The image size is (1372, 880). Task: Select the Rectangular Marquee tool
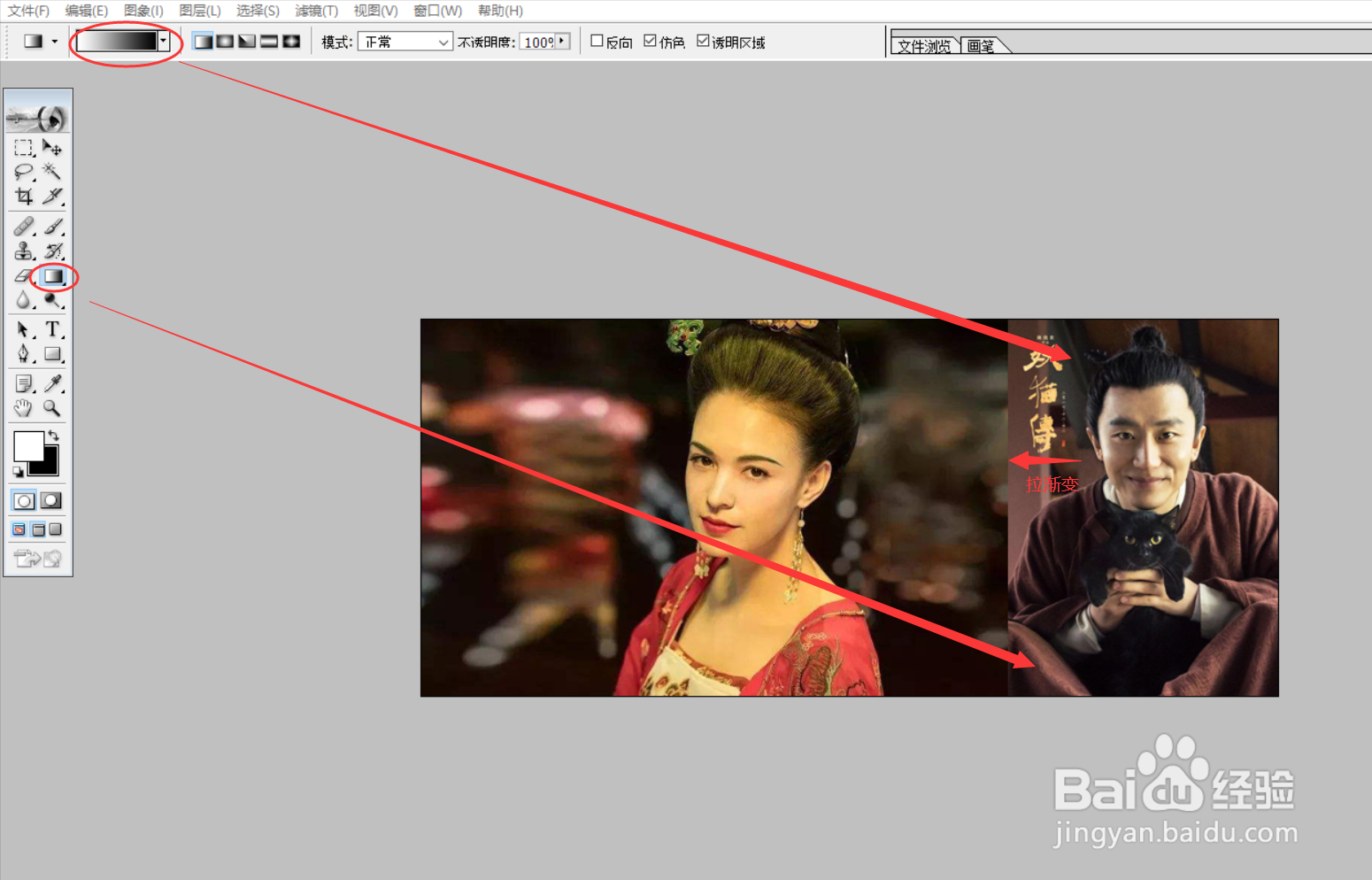click(x=24, y=148)
